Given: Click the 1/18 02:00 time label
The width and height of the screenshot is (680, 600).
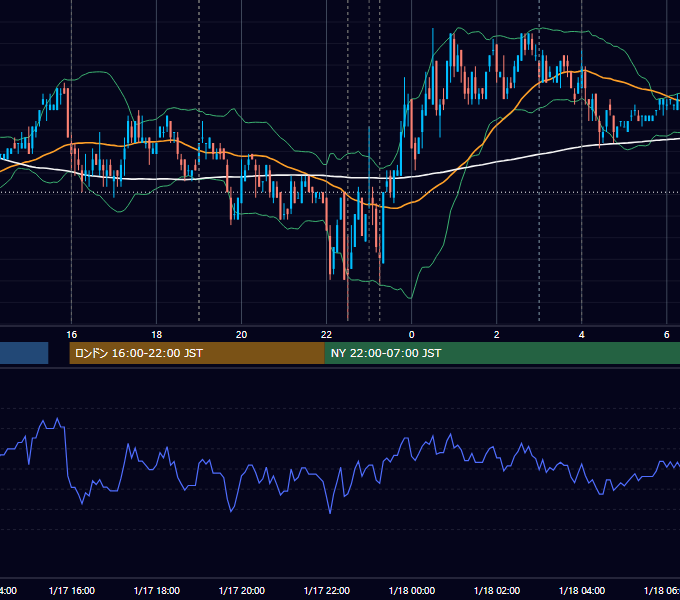Looking at the screenshot, I should pyautogui.click(x=497, y=590).
